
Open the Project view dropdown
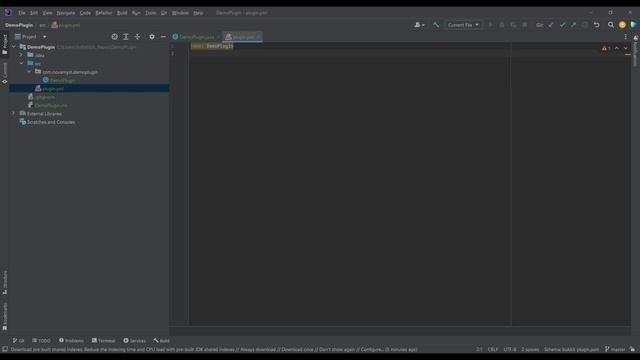click(31, 37)
